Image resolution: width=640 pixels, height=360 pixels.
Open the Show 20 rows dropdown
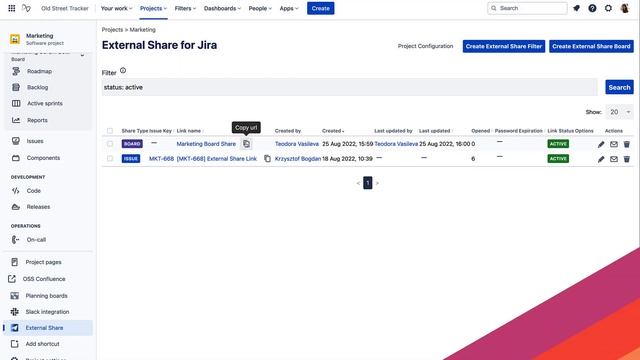pyautogui.click(x=620, y=112)
